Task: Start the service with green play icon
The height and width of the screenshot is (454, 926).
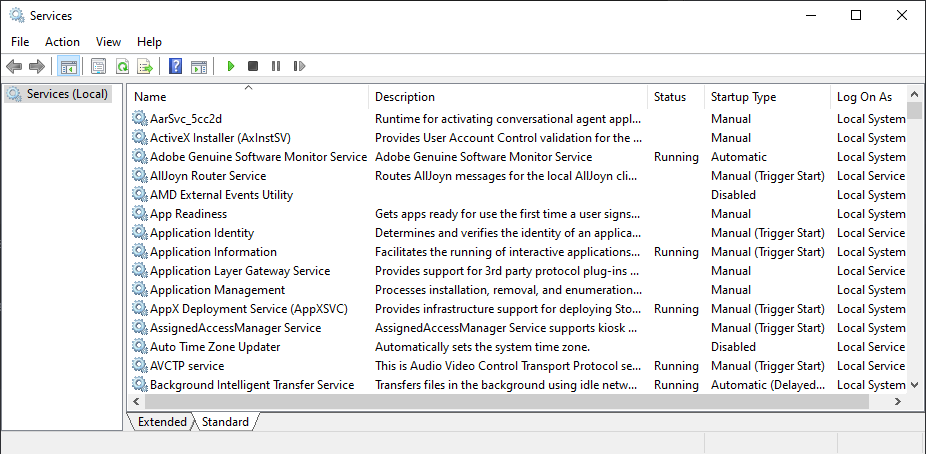Action: click(x=231, y=66)
